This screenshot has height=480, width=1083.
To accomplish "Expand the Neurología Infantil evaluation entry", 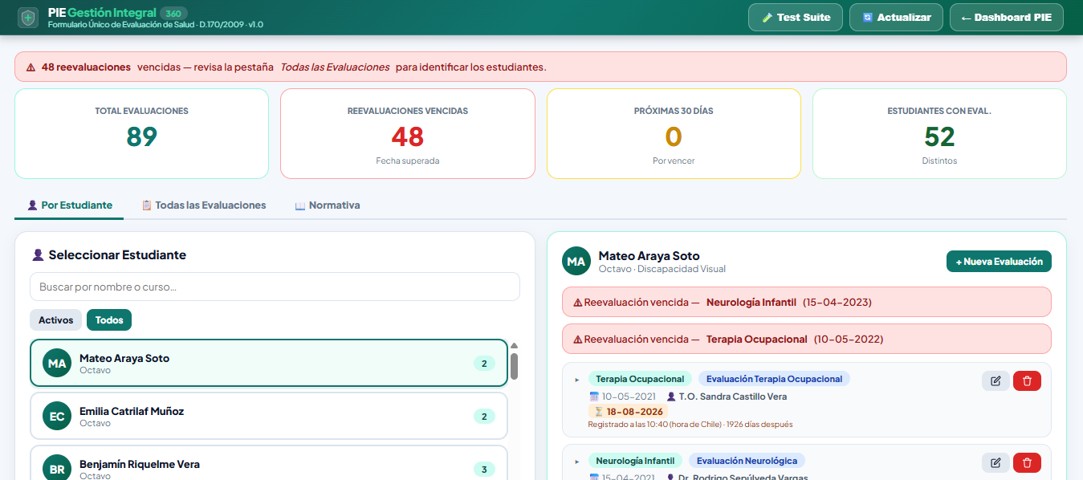I will coord(577,461).
